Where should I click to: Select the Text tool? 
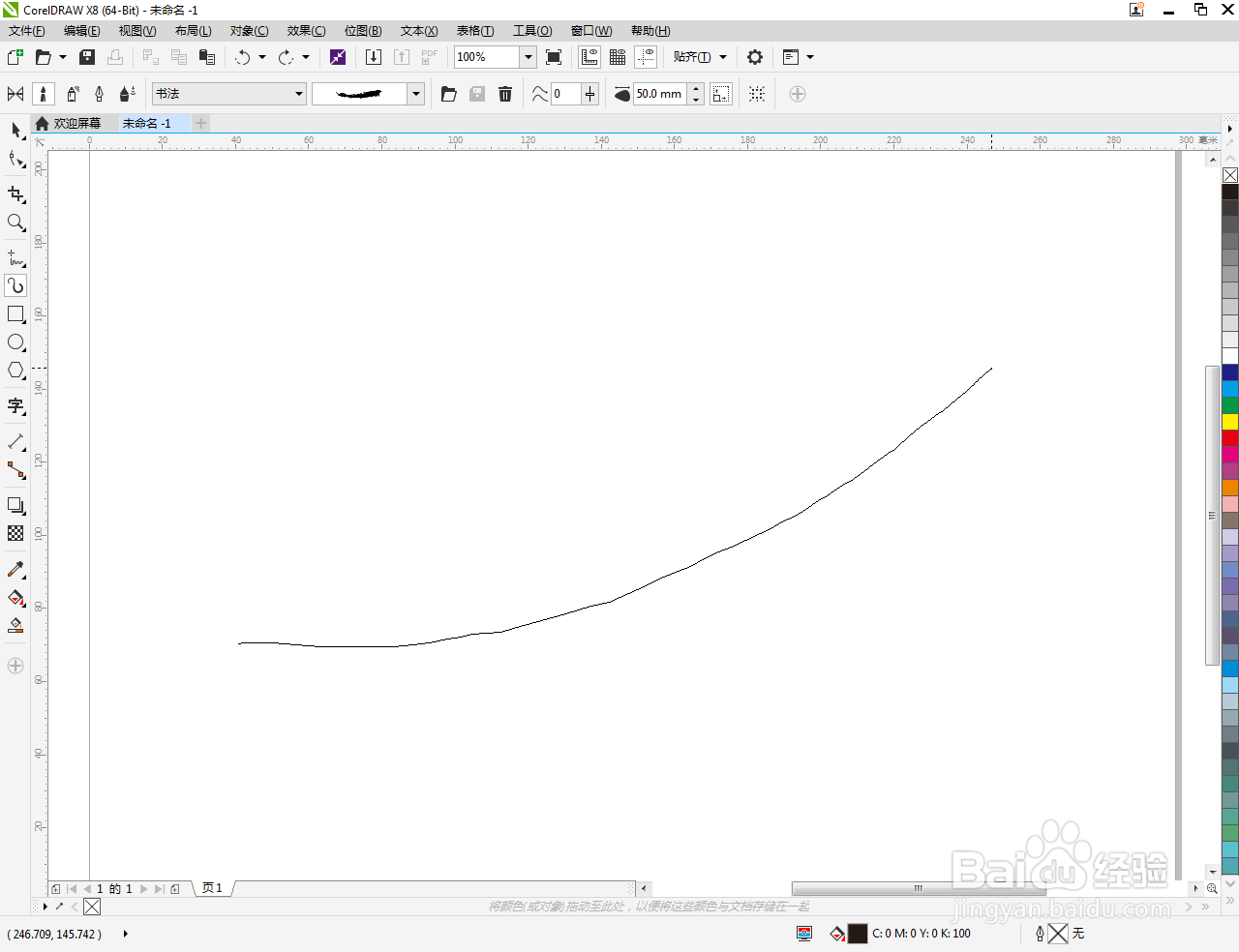[15, 406]
